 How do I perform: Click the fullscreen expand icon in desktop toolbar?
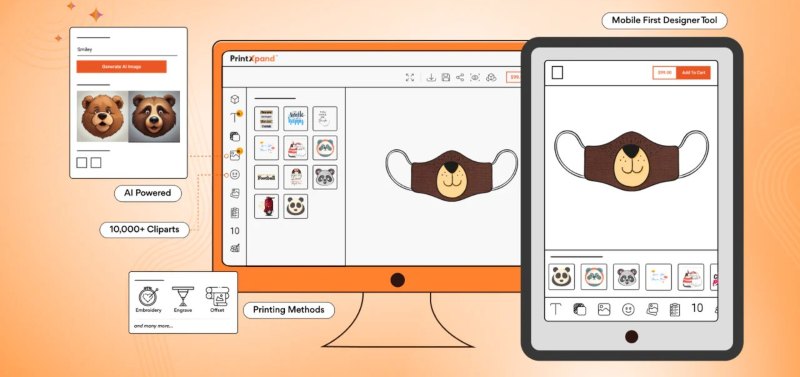[x=410, y=78]
